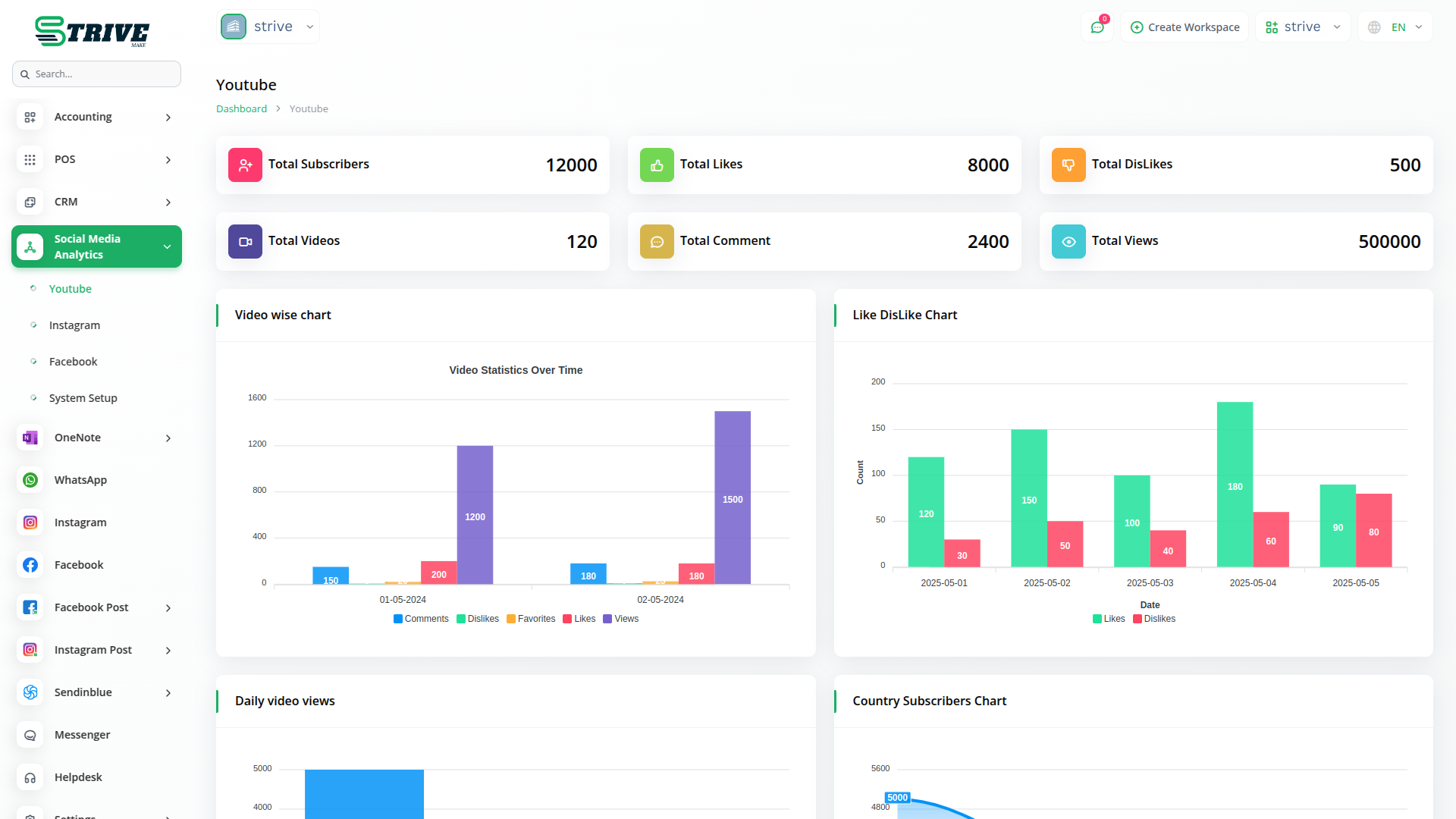Image resolution: width=1456 pixels, height=819 pixels.
Task: Toggle the Comments series in the legend
Action: point(421,619)
